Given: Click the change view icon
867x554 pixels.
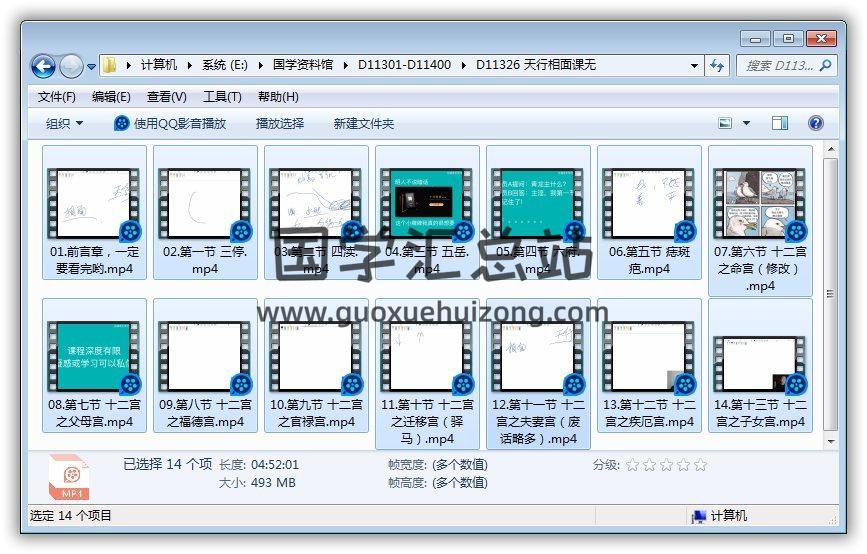Looking at the screenshot, I should 725,123.
